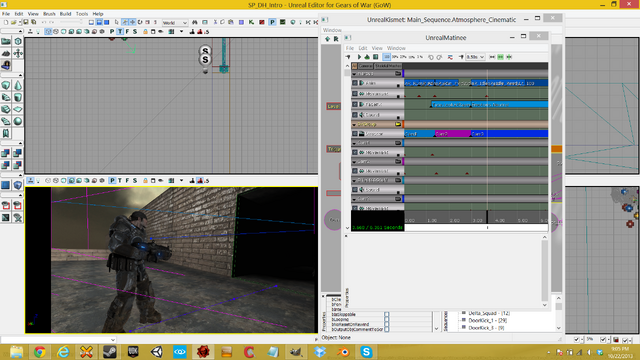640x360 pixels.
Task: Check the bOutputObjCommentToScreen checkbox
Action: 387,329
